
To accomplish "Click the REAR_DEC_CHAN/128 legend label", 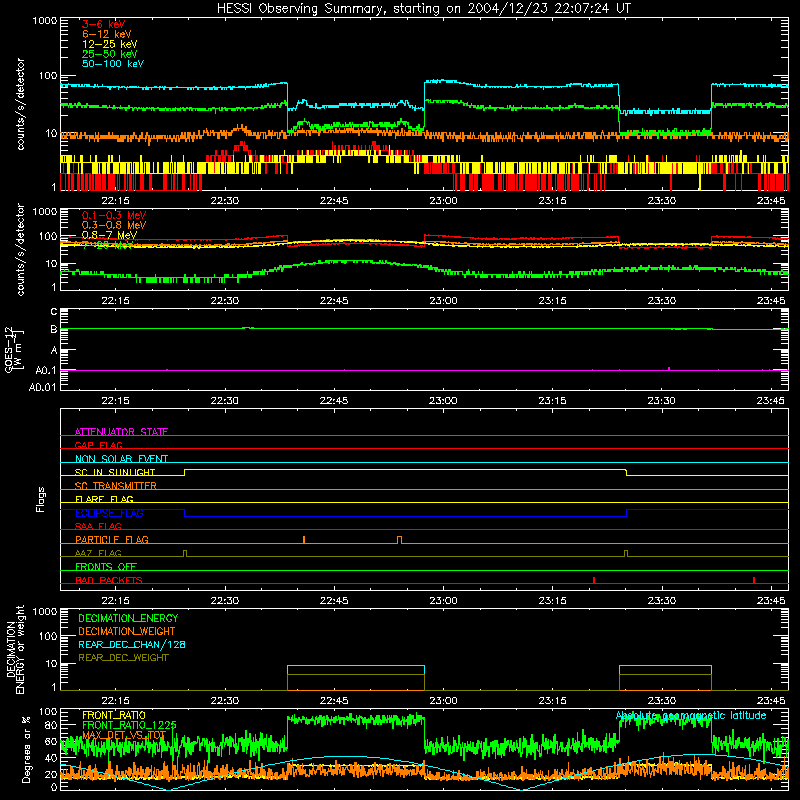I will click(132, 644).
